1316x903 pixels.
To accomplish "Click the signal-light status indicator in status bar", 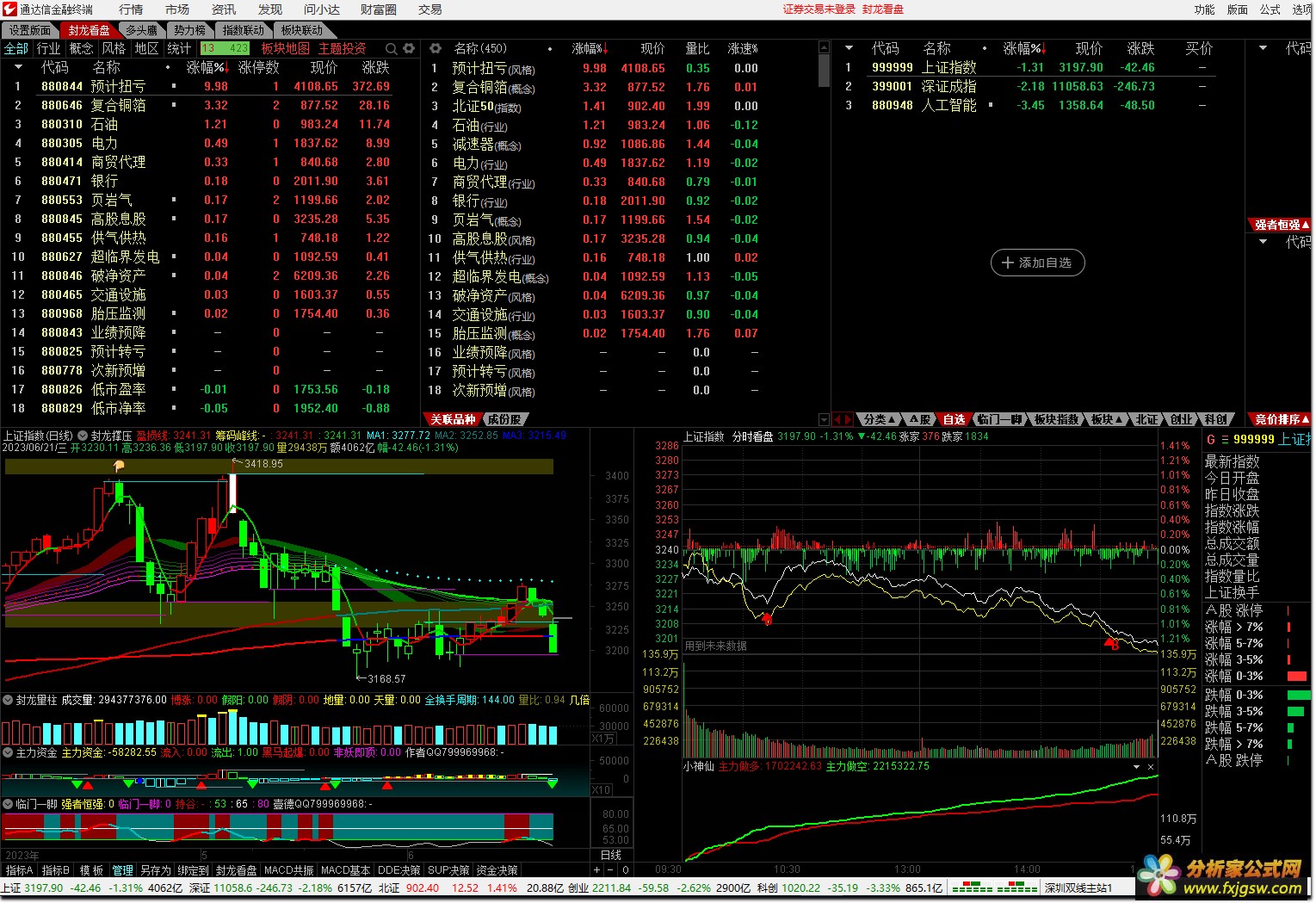I will tap(994, 888).
